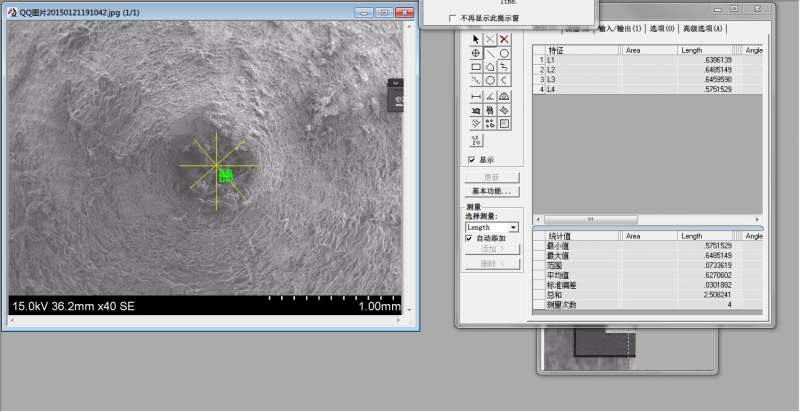Click the red X delete-all measurements icon

click(x=504, y=39)
